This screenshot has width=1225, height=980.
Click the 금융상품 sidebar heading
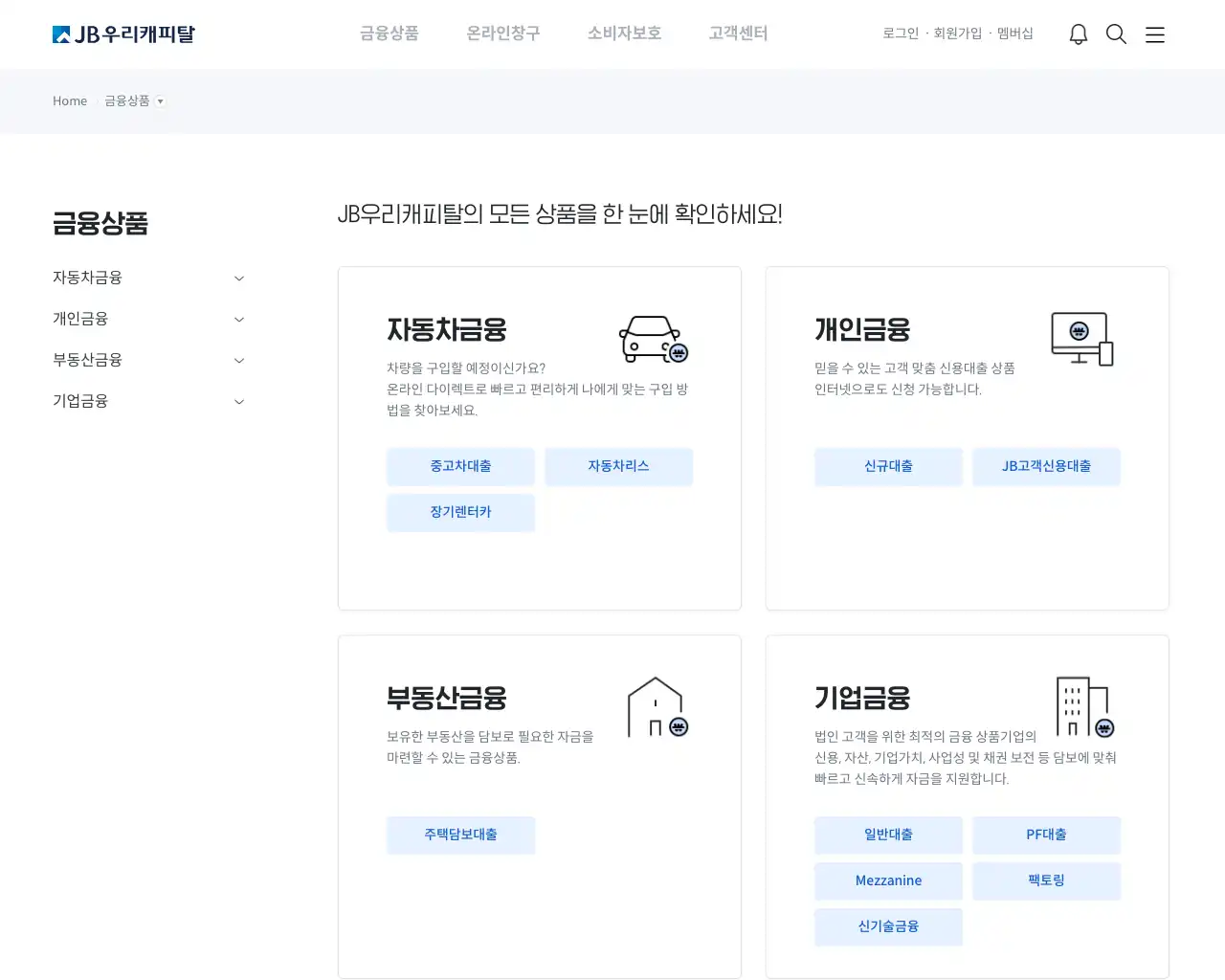(x=100, y=224)
